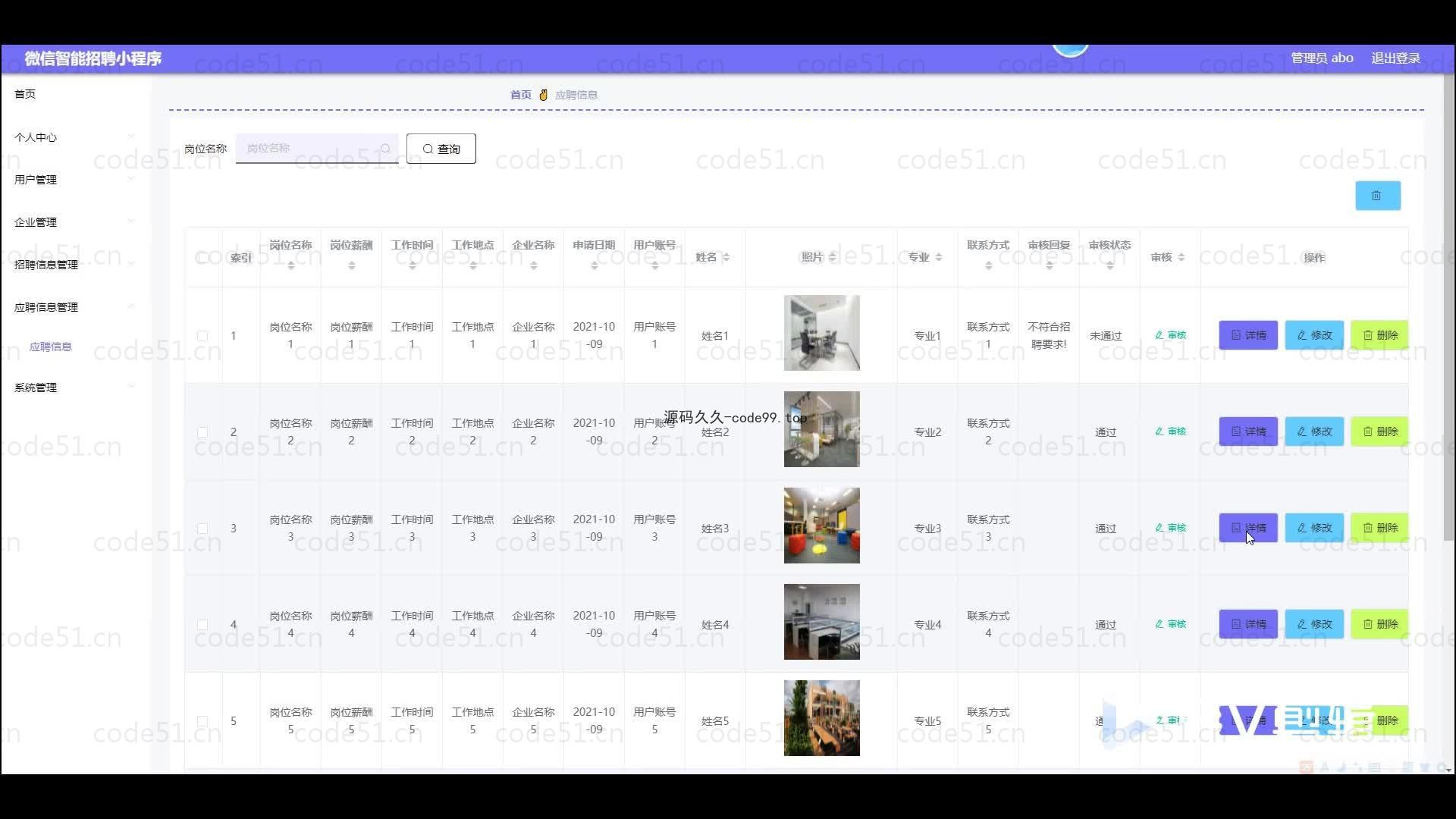Click 修改 for row 2

point(1314,431)
